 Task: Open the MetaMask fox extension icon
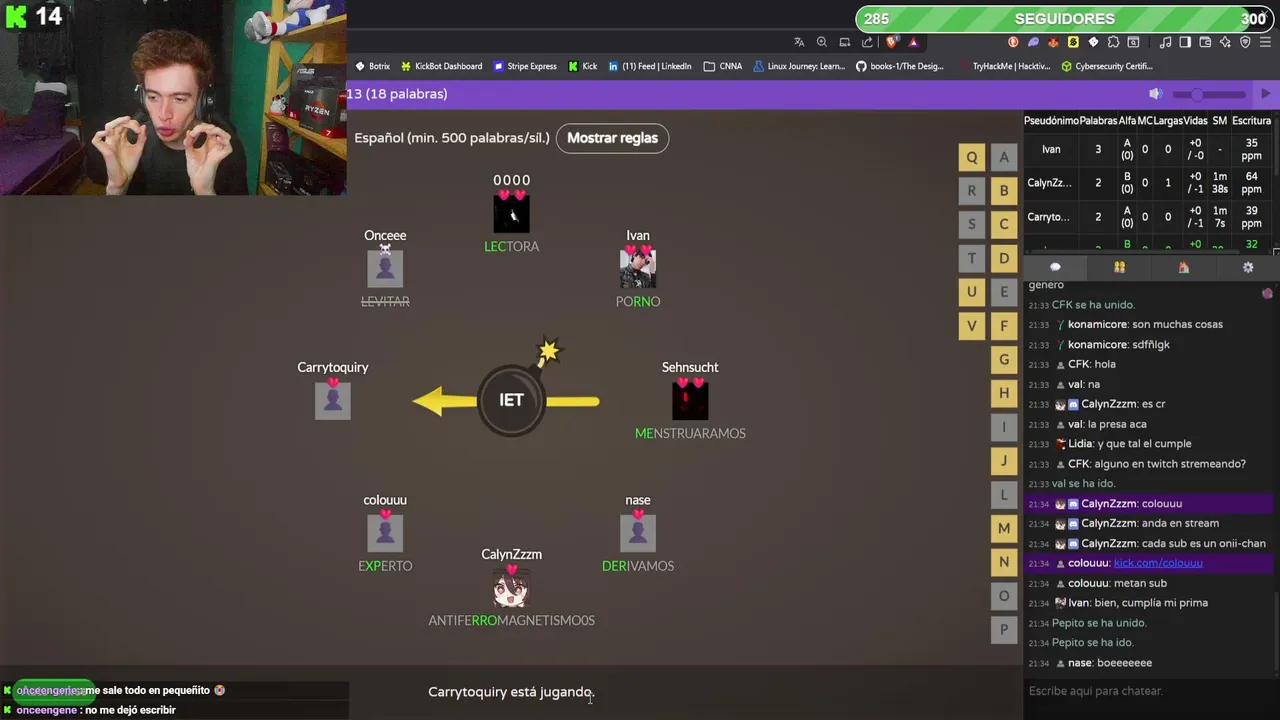click(1053, 42)
